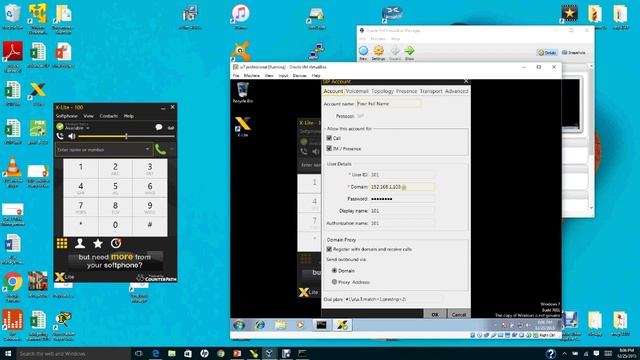Image resolution: width=640 pixels, height=360 pixels.
Task: Switch to the Voicemail tab in SIP Account
Action: pyautogui.click(x=357, y=91)
